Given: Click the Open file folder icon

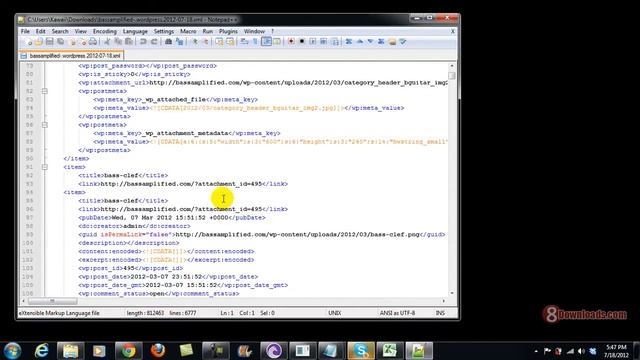Looking at the screenshot, I should (x=39, y=42).
